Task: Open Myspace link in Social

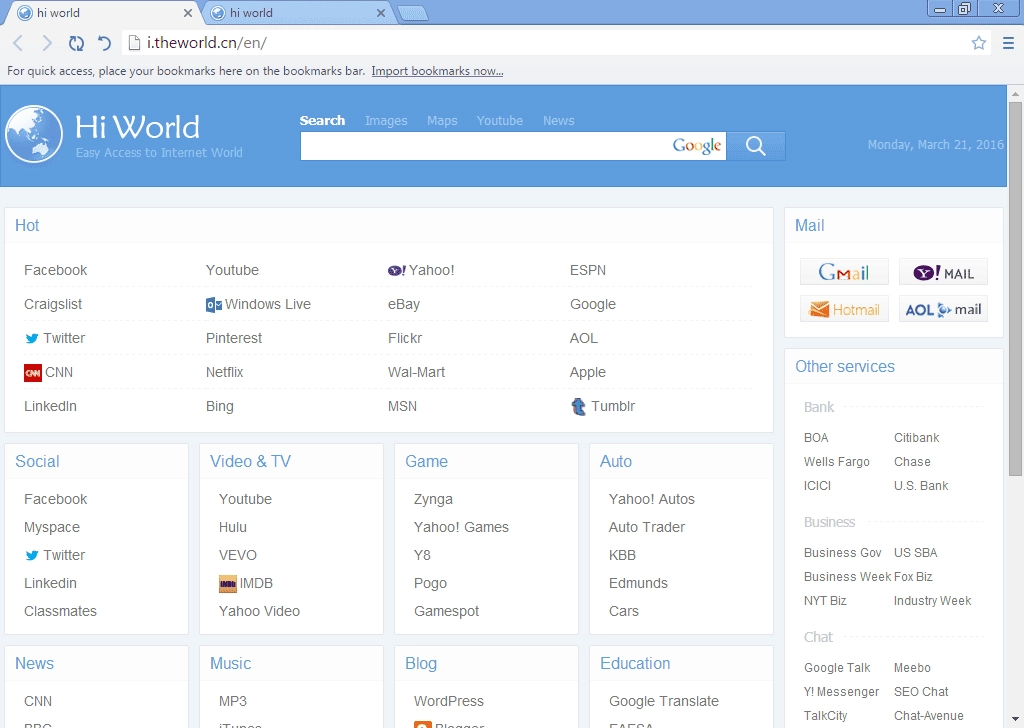Action: (52, 527)
